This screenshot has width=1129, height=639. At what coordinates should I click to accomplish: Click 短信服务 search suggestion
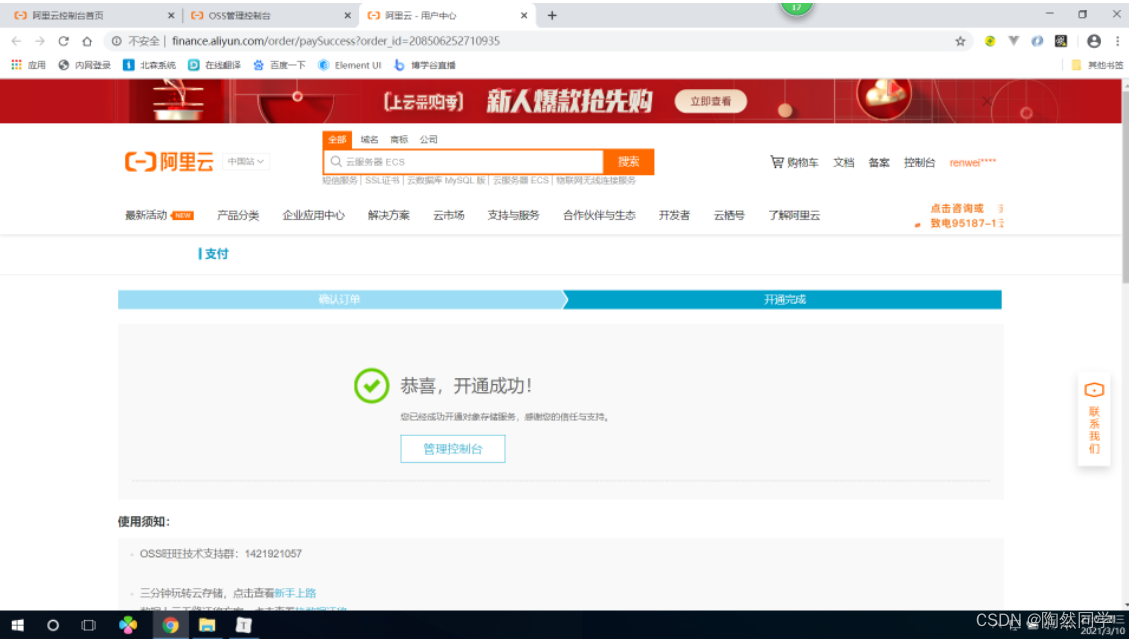pos(340,180)
